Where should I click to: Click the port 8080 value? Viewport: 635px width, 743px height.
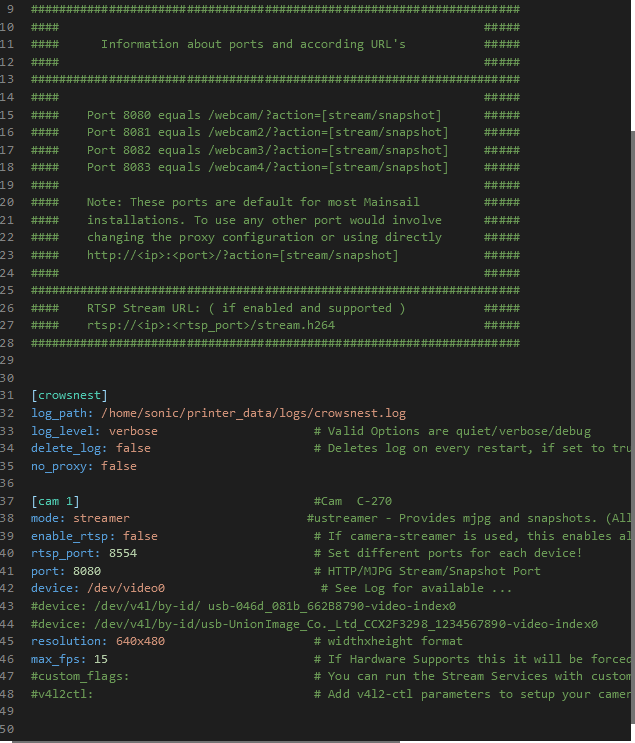tap(87, 571)
